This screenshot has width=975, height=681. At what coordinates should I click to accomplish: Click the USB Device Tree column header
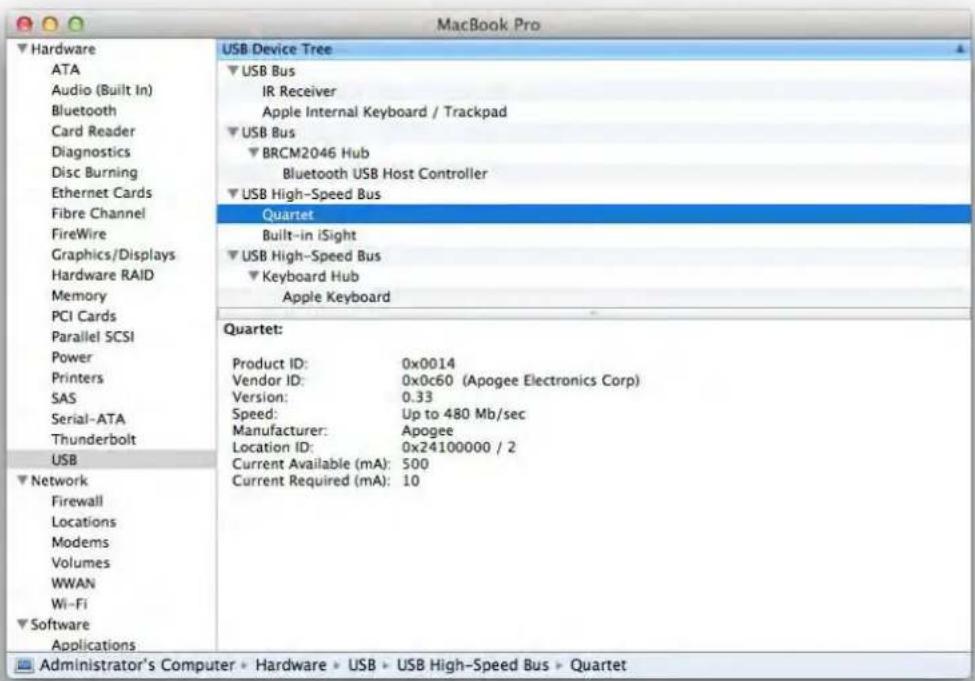[x=594, y=49]
